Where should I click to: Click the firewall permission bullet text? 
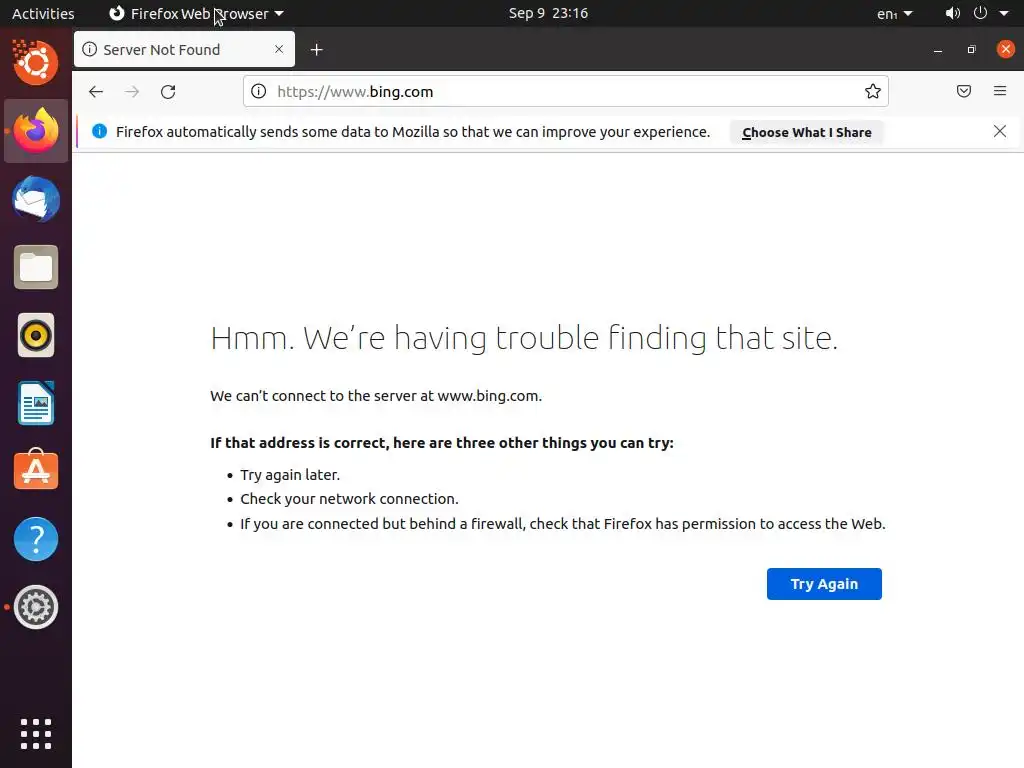point(563,524)
